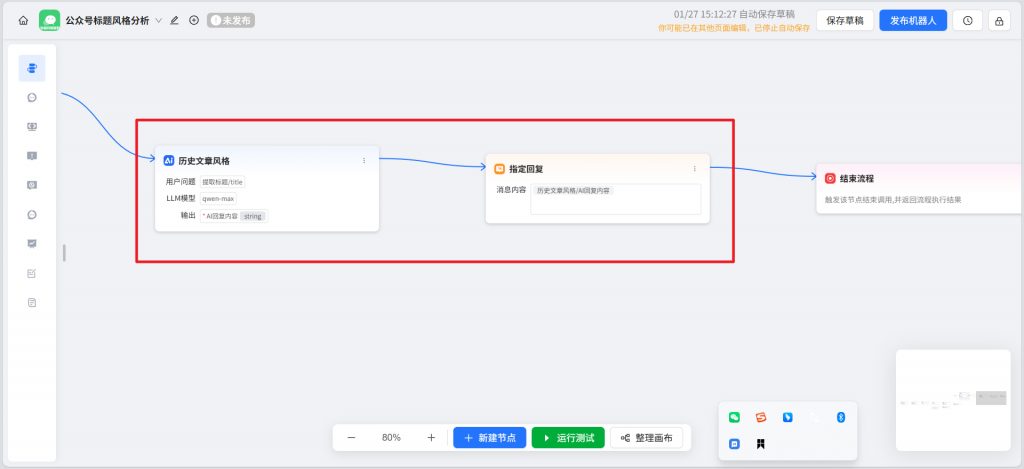
Task: Click the chart board sidebar icon
Action: point(32,244)
